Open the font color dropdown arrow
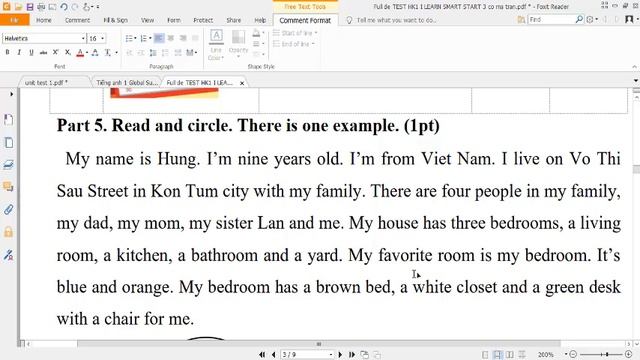 click(x=87, y=52)
